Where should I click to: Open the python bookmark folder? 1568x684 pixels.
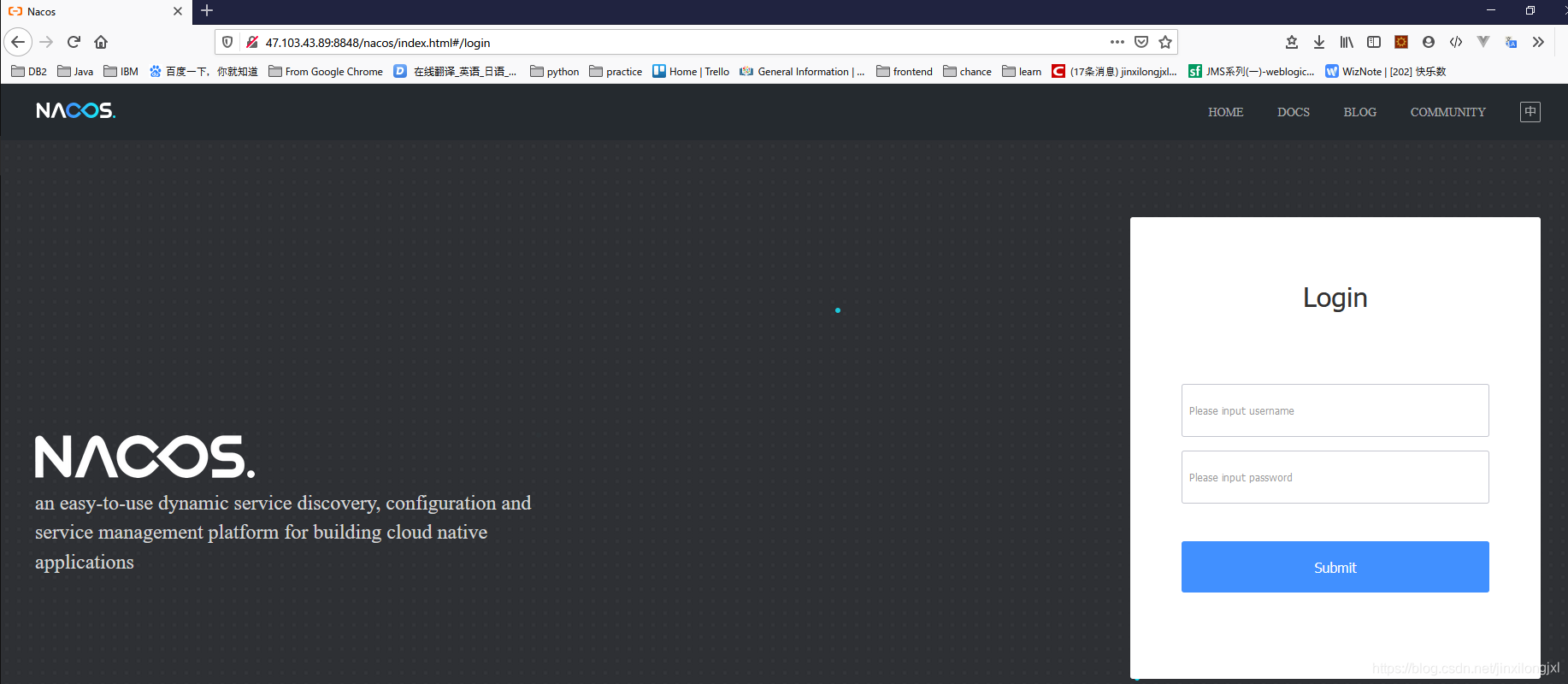click(555, 72)
